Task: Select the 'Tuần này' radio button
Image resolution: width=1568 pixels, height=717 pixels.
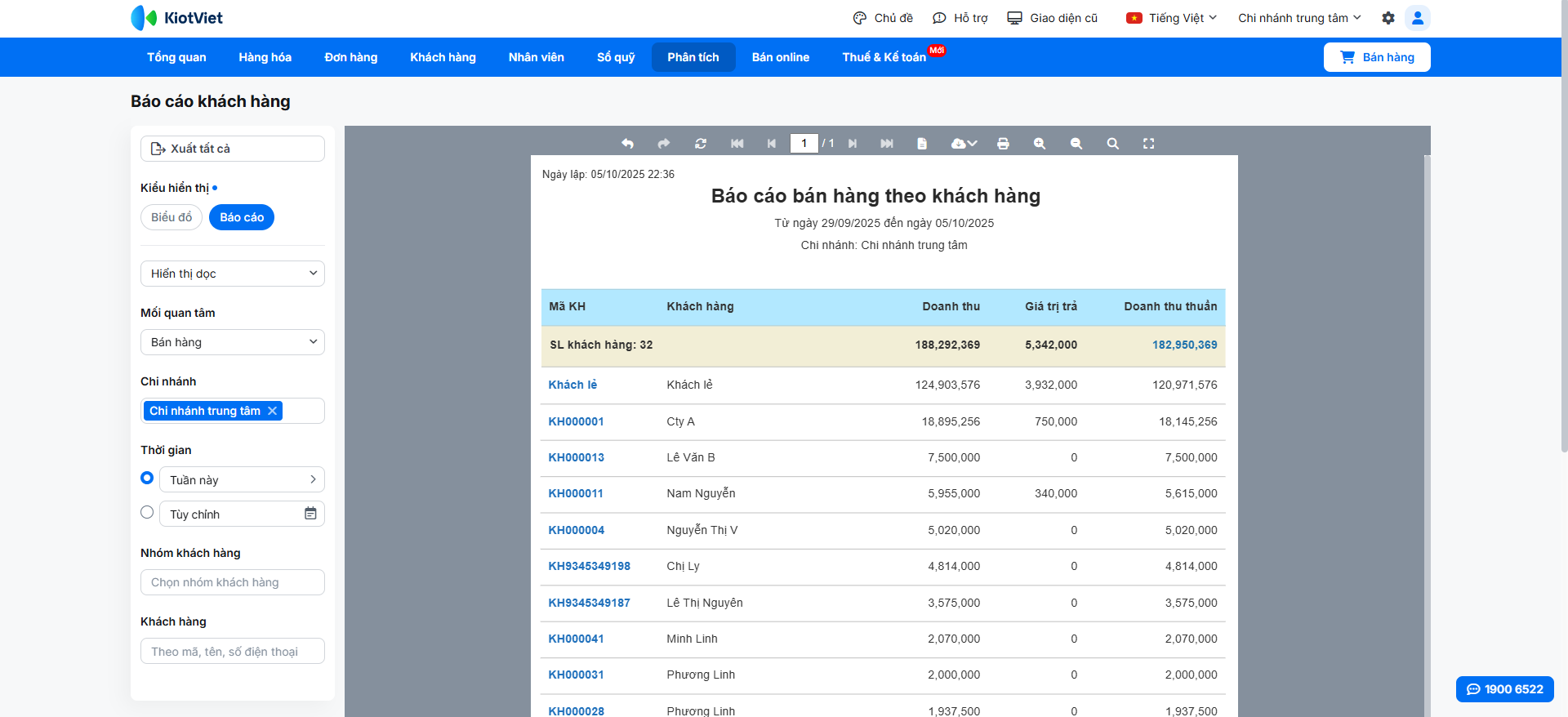Action: [x=147, y=478]
